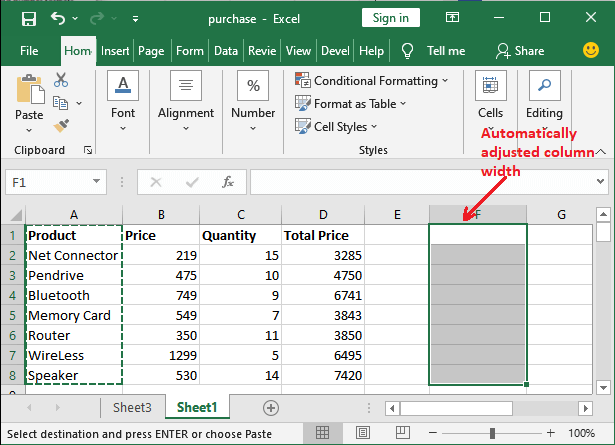Viewport: 615px width, 445px height.
Task: Click the Share button
Action: pos(520,51)
